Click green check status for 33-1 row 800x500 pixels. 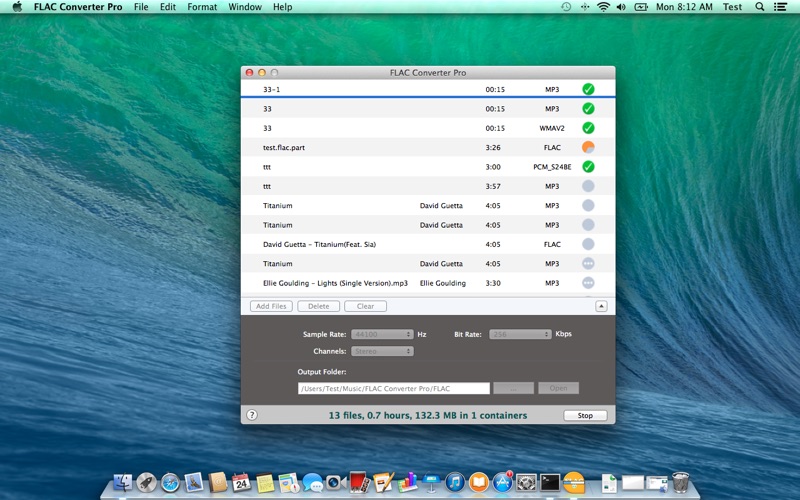point(588,89)
